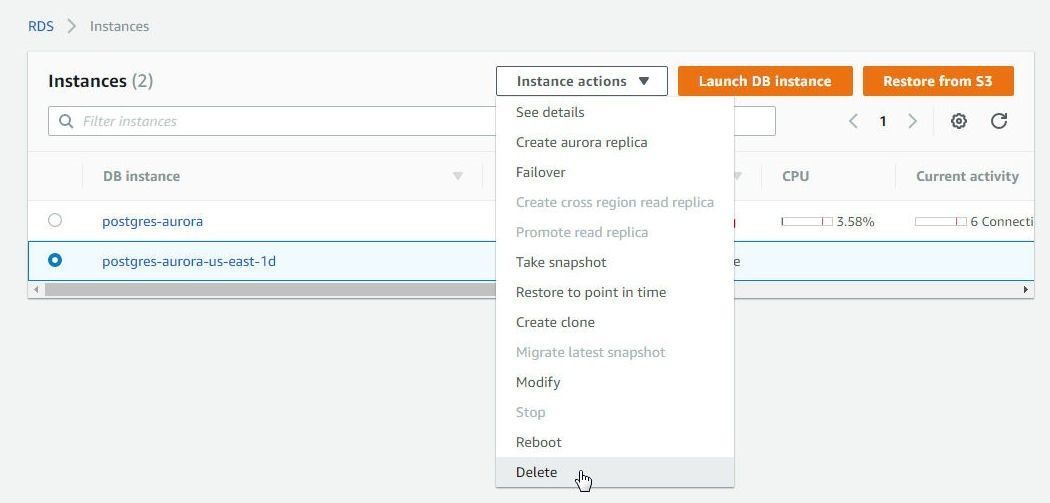Click the CPU column header
The image size is (1050, 503).
click(x=796, y=176)
